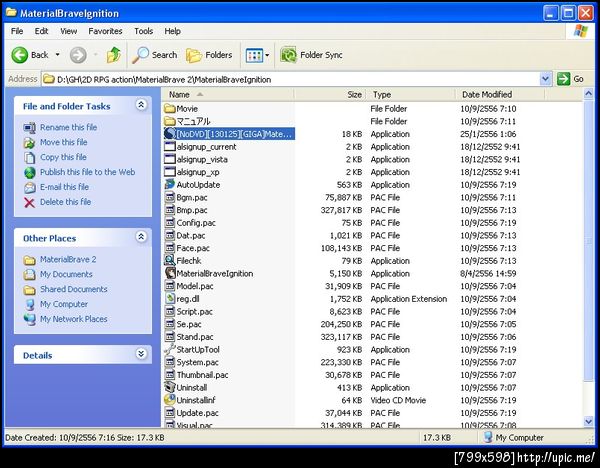Select the Uninstall application icon
The image size is (600, 468).
[170, 387]
